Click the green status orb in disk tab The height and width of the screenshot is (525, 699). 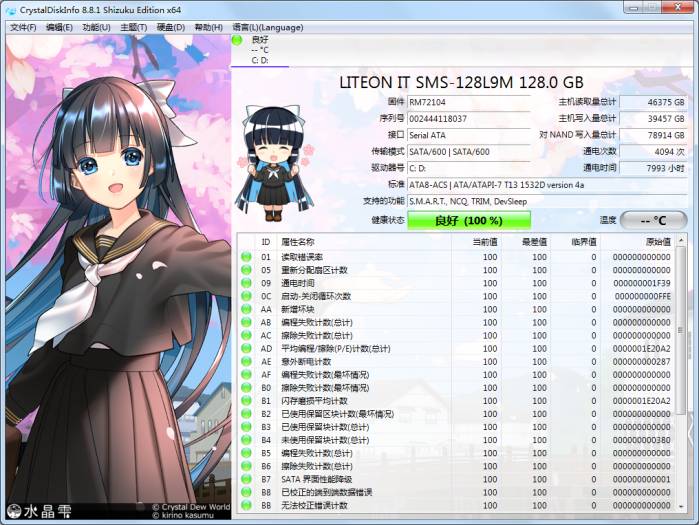pos(237,40)
